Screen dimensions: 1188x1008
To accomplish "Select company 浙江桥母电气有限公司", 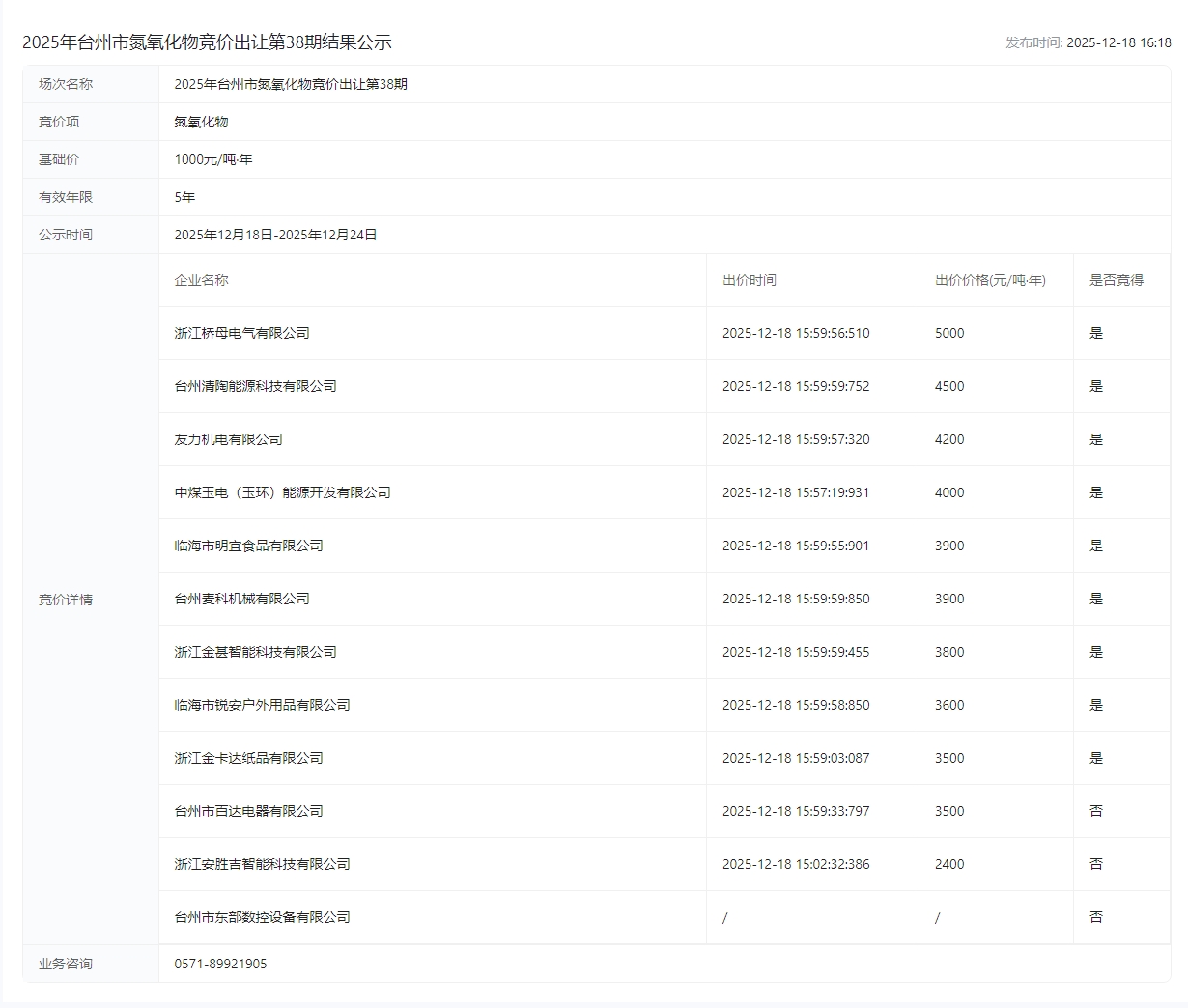I will point(241,333).
